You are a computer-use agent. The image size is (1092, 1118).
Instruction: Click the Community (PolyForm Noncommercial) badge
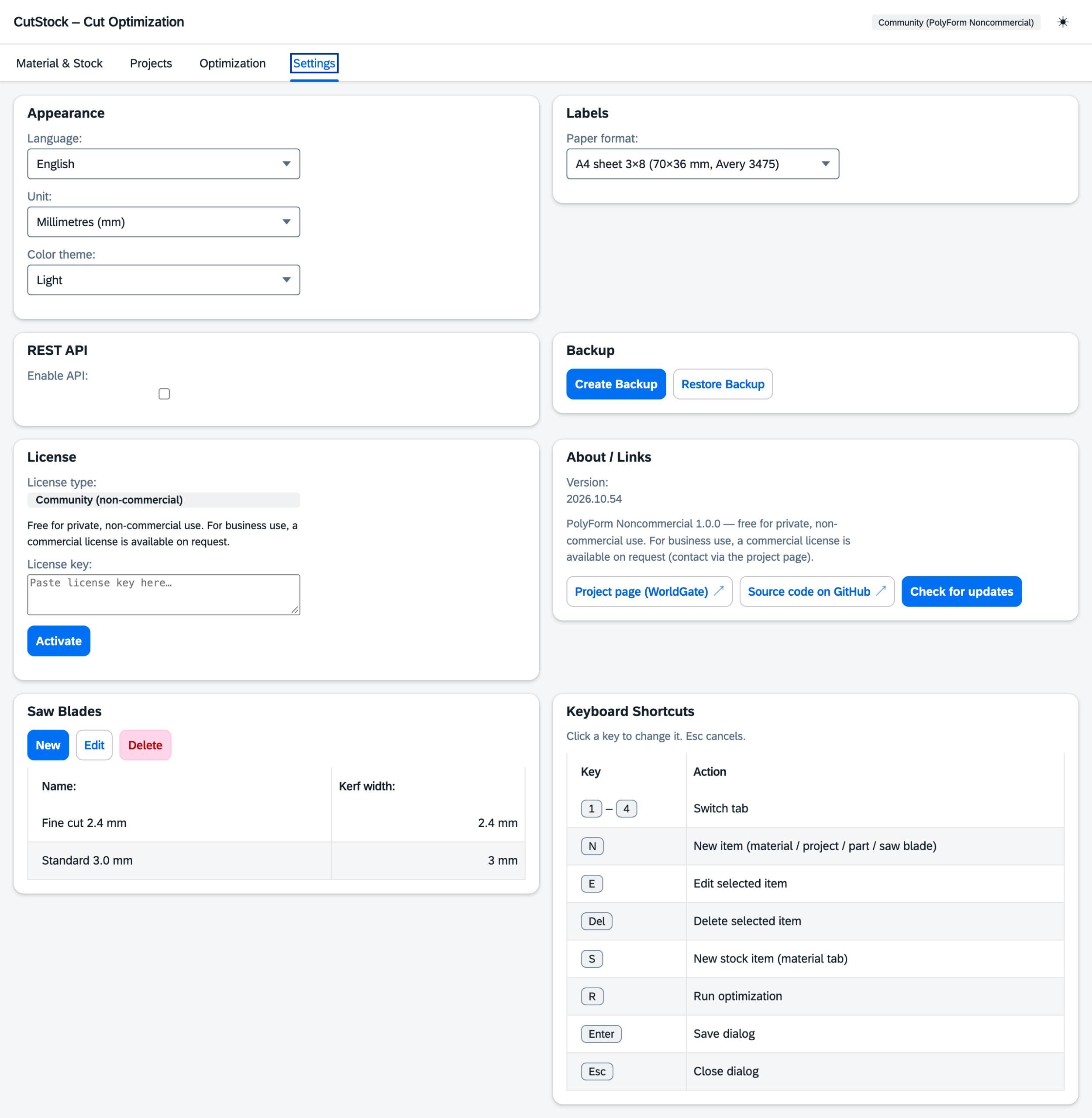pos(955,22)
